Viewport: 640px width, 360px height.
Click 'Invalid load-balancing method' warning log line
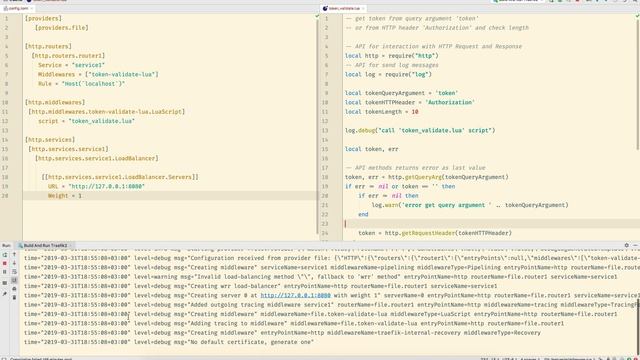pos(320,277)
